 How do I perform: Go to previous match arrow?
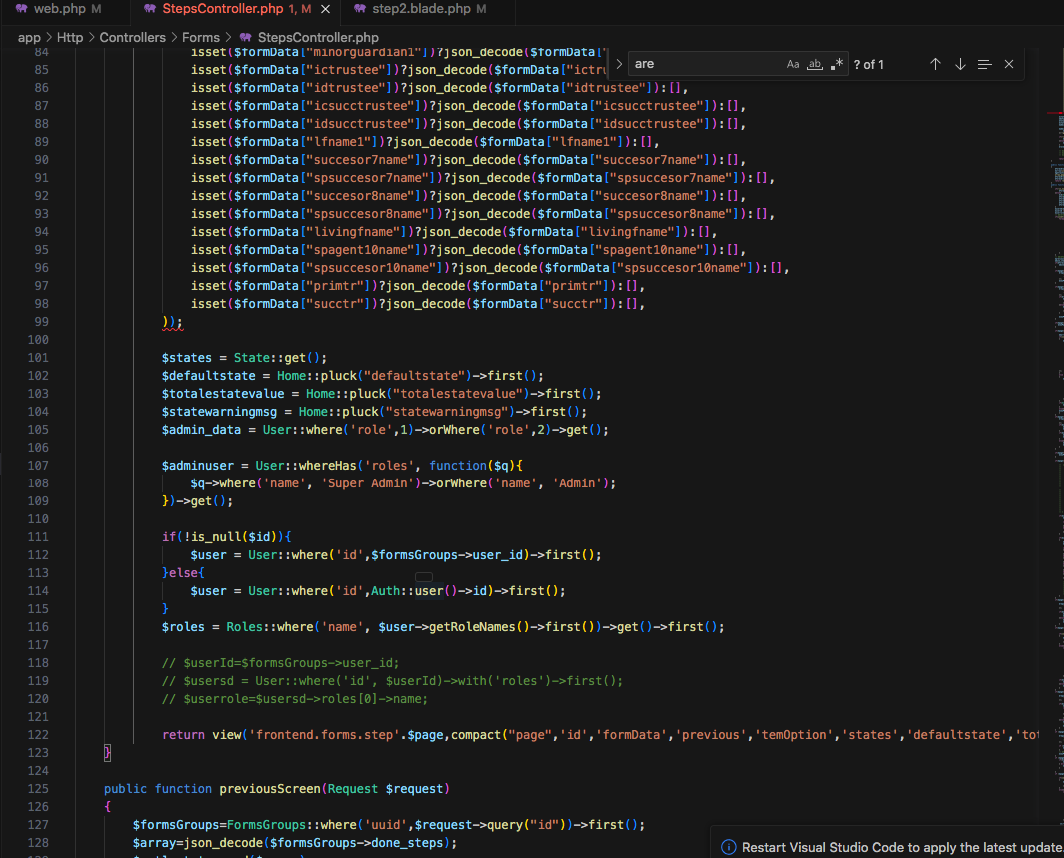coord(935,64)
